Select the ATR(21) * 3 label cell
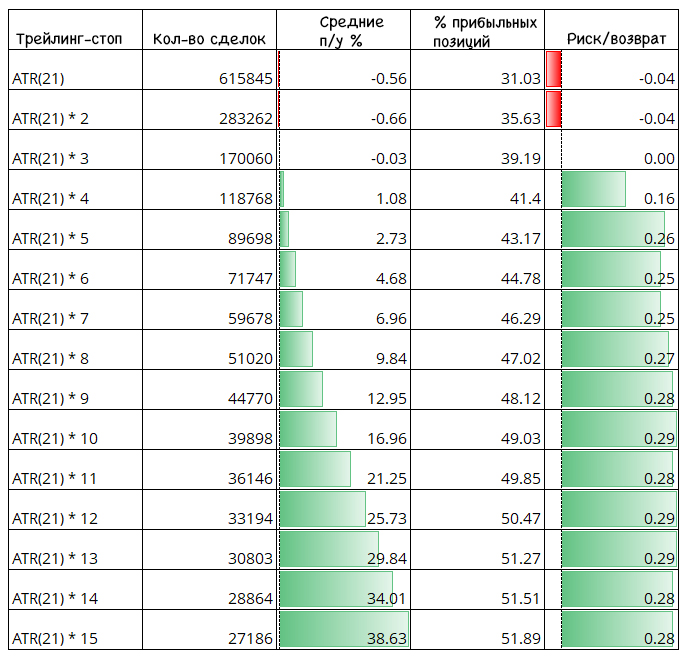 [x=75, y=150]
